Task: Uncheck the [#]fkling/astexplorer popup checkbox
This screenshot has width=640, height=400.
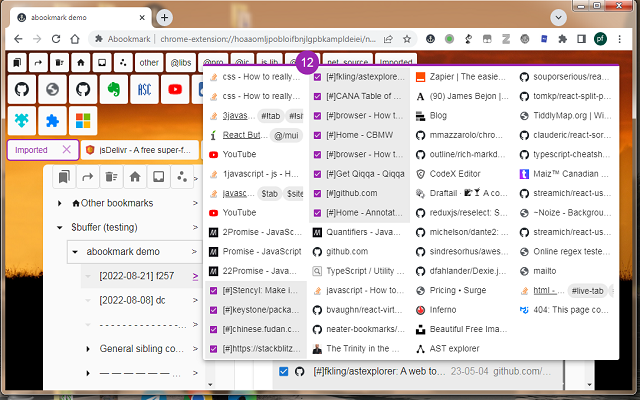Action: [x=318, y=77]
